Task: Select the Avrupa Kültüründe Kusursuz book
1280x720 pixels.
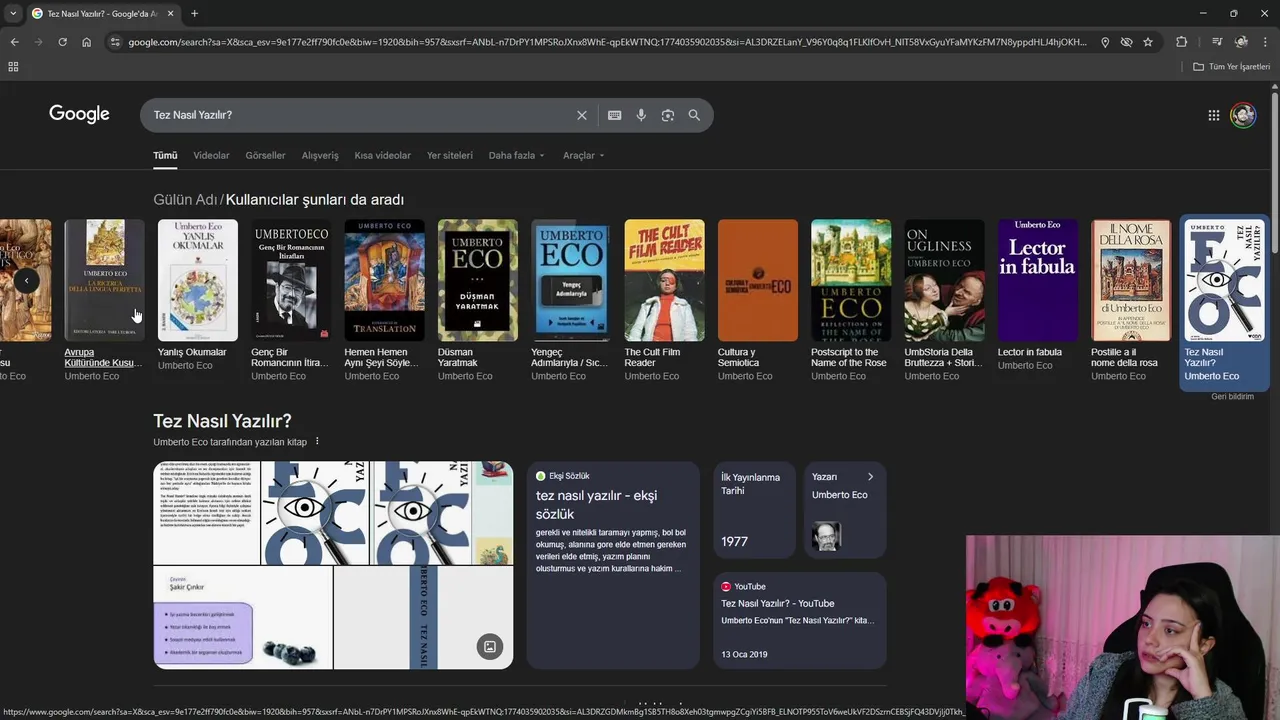Action: point(104,280)
